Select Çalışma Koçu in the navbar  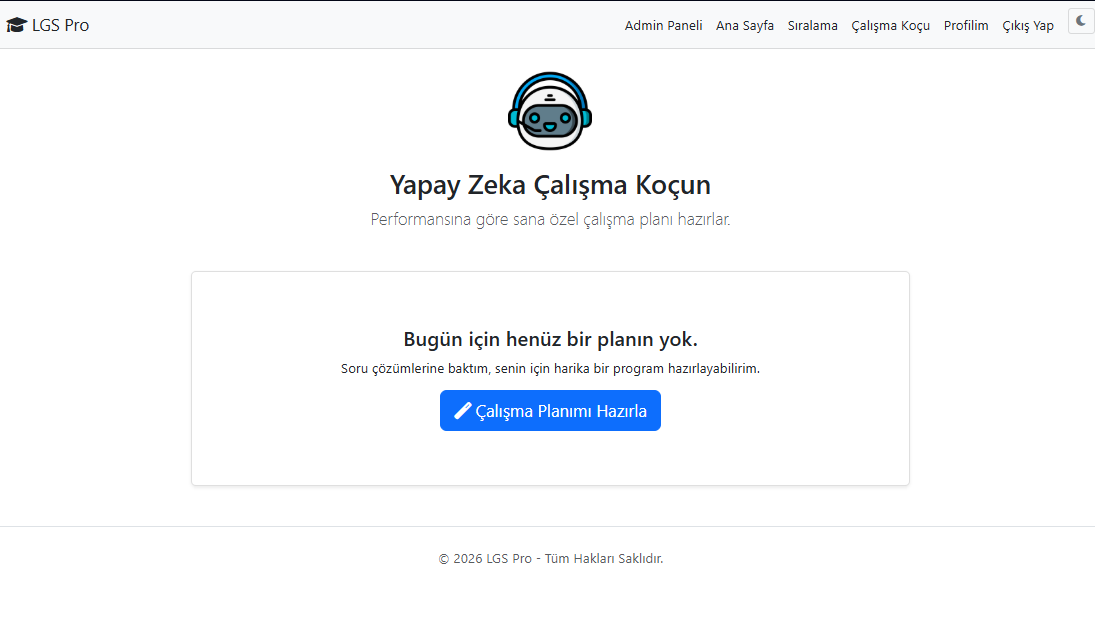coord(890,26)
